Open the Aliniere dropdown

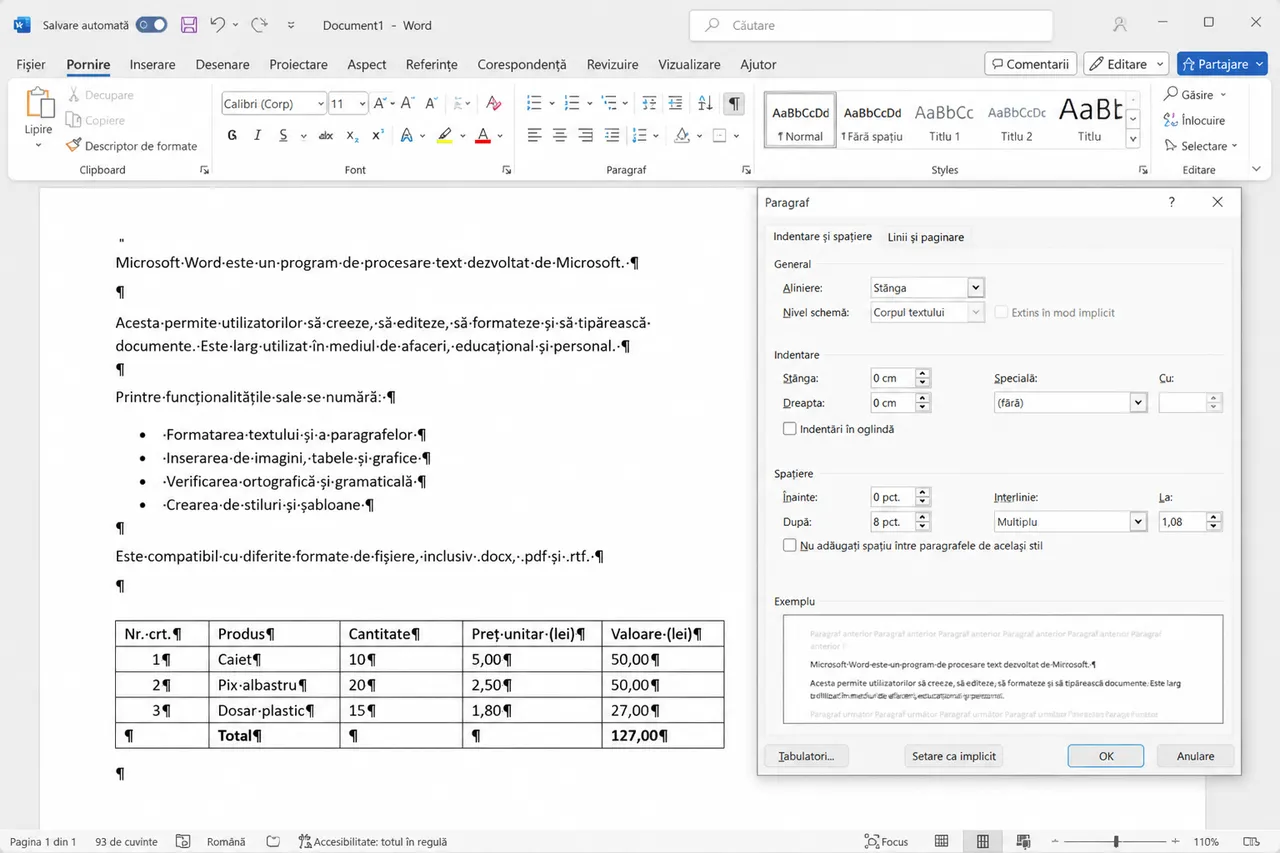[x=976, y=288]
